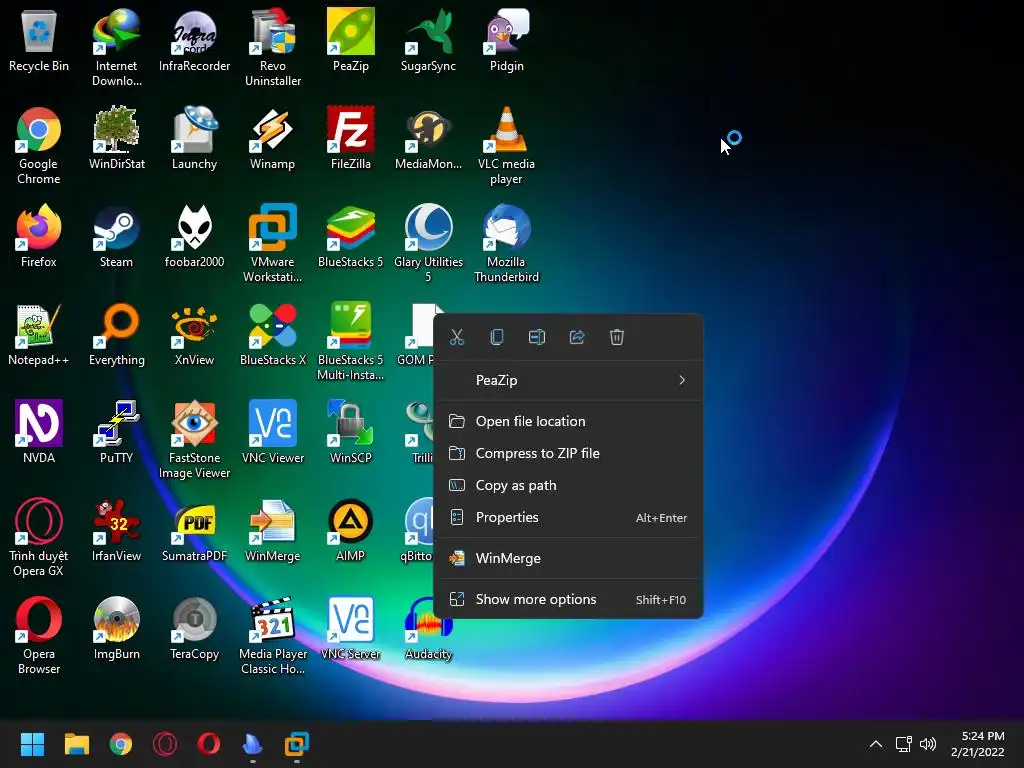Image resolution: width=1024 pixels, height=768 pixels.
Task: Select the MediaMonkey desktop shortcut
Action: click(428, 138)
